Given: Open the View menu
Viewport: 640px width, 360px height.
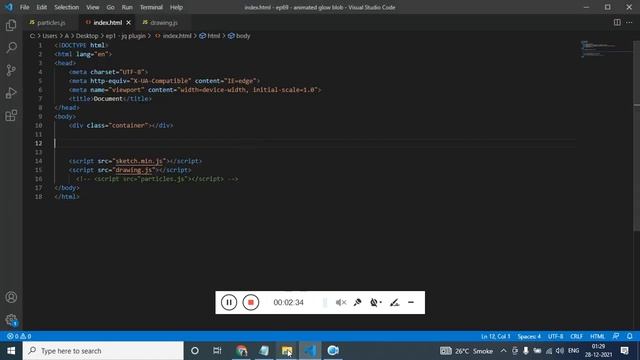Looking at the screenshot, I should (93, 7).
